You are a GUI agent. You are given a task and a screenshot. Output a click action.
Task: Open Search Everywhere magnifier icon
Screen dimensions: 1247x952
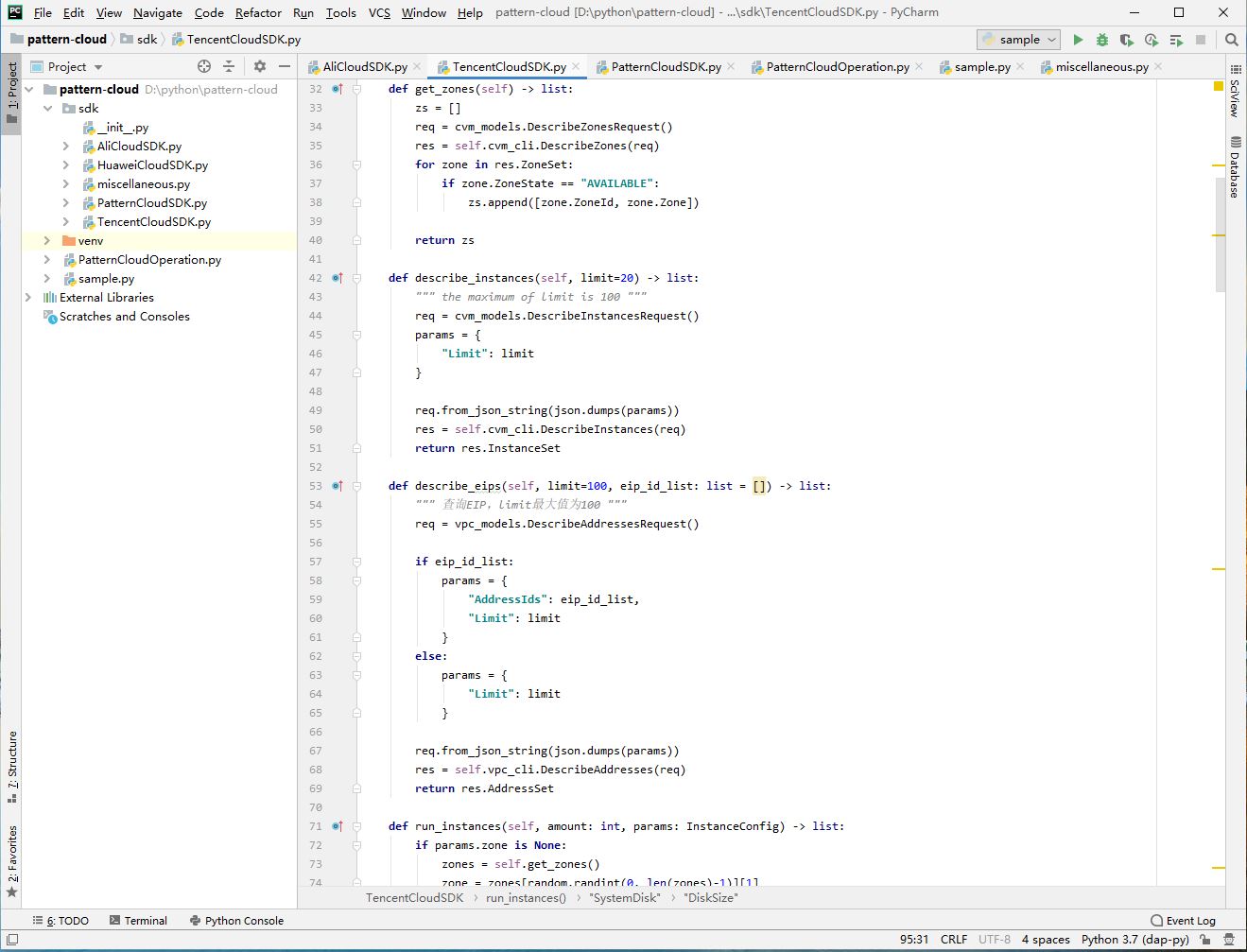tap(1231, 40)
